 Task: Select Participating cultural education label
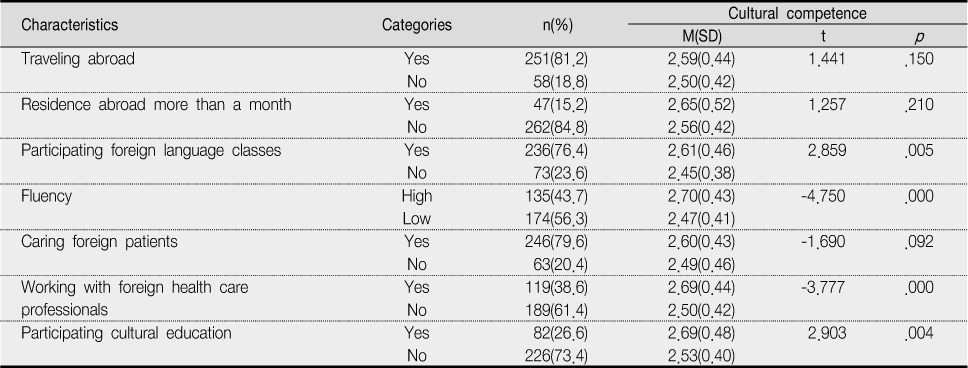click(126, 333)
